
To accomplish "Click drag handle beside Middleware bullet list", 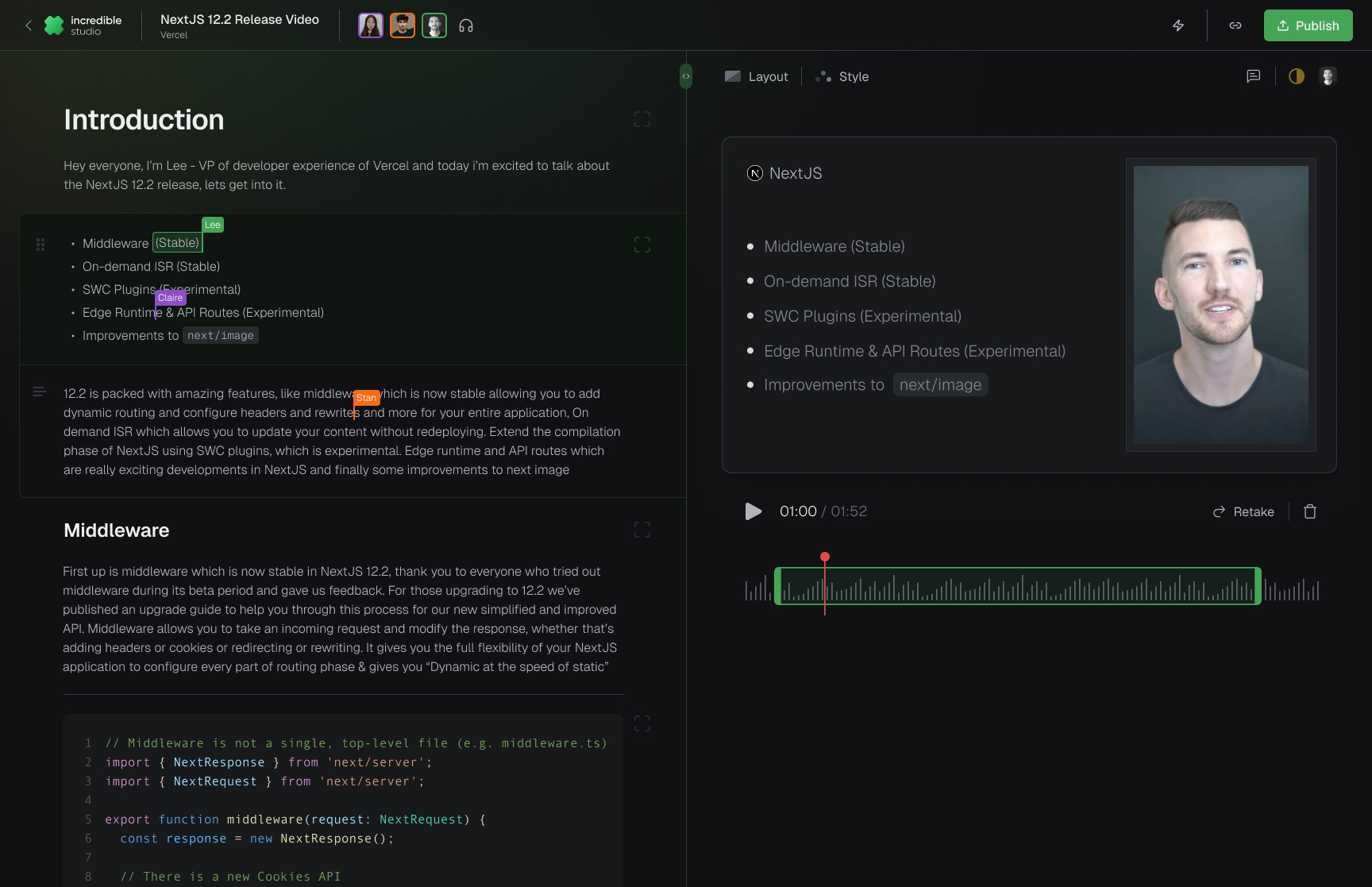I will [40, 245].
